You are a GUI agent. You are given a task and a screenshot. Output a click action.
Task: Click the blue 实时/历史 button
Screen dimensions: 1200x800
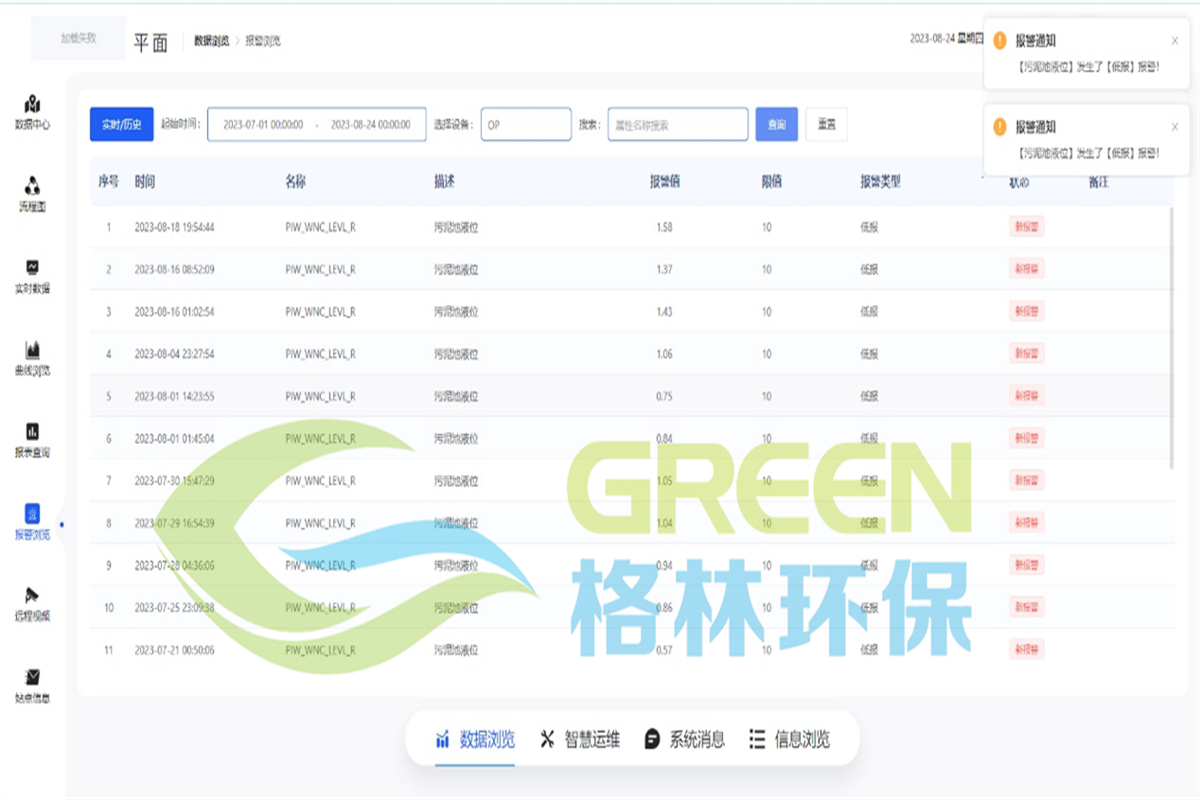pos(122,125)
